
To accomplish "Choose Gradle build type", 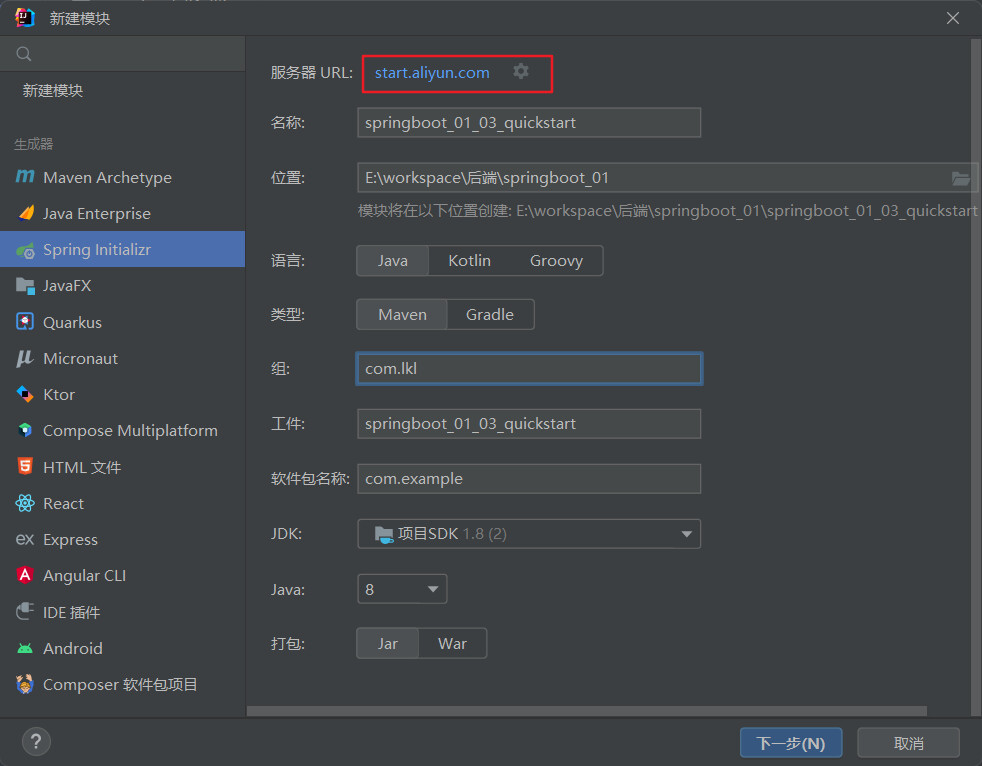I will tap(490, 314).
